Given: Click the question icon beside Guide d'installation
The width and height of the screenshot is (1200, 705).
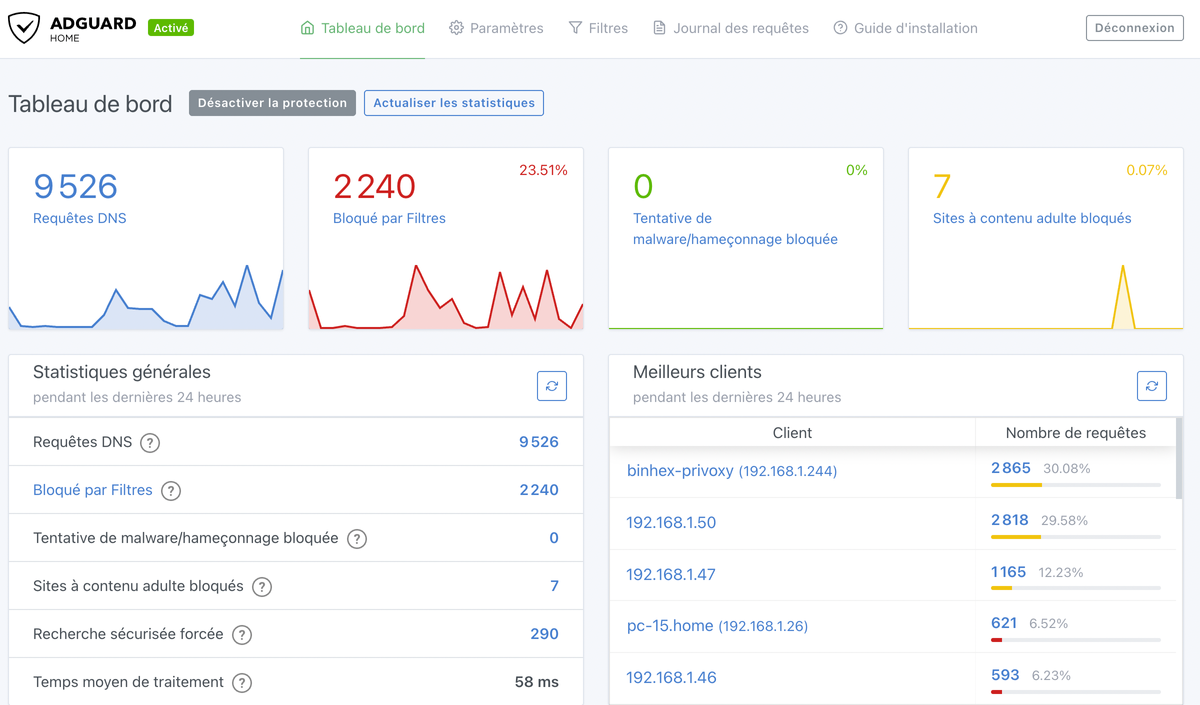Looking at the screenshot, I should [840, 28].
